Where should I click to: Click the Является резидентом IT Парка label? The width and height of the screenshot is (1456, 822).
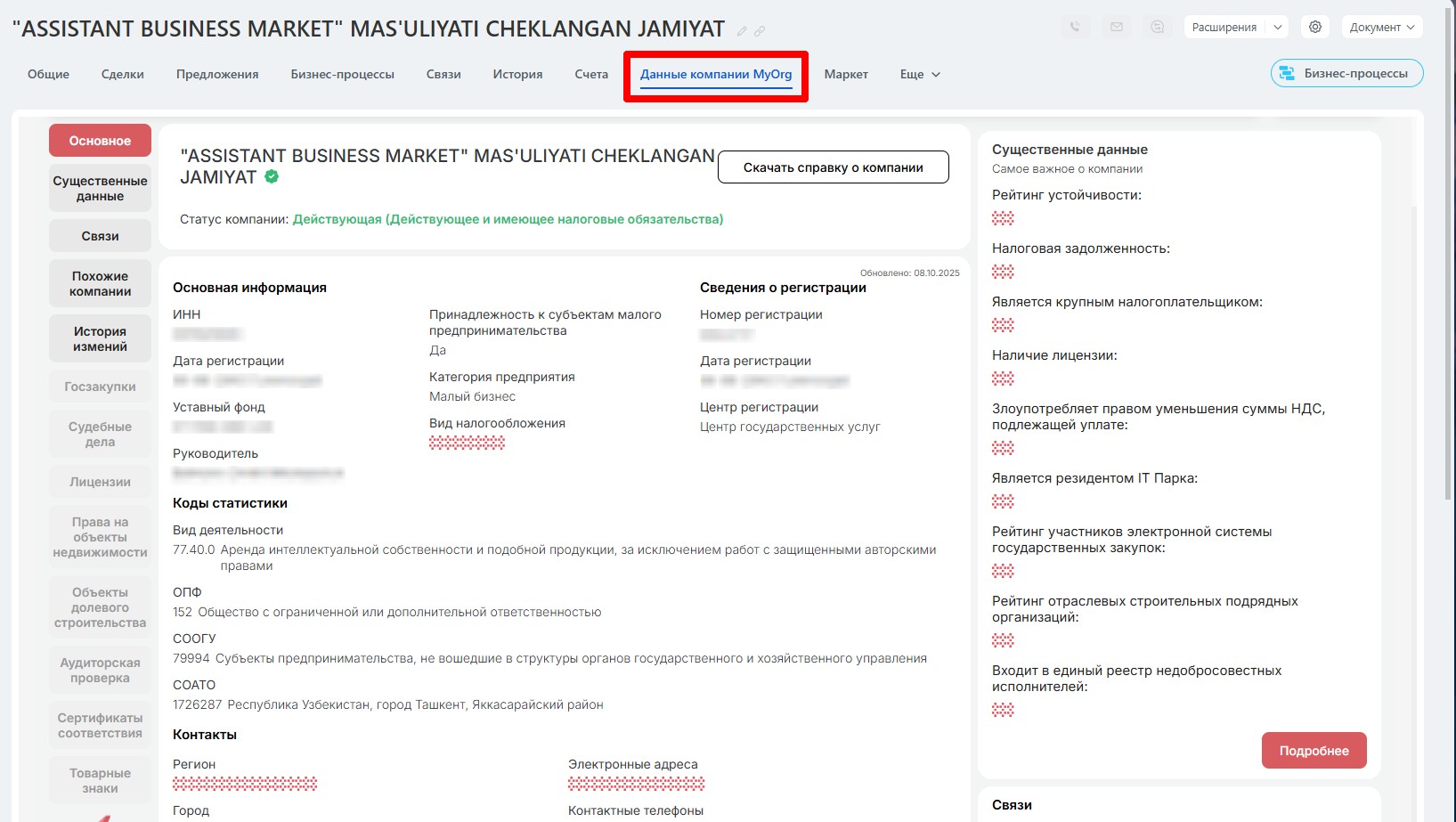(x=1094, y=478)
